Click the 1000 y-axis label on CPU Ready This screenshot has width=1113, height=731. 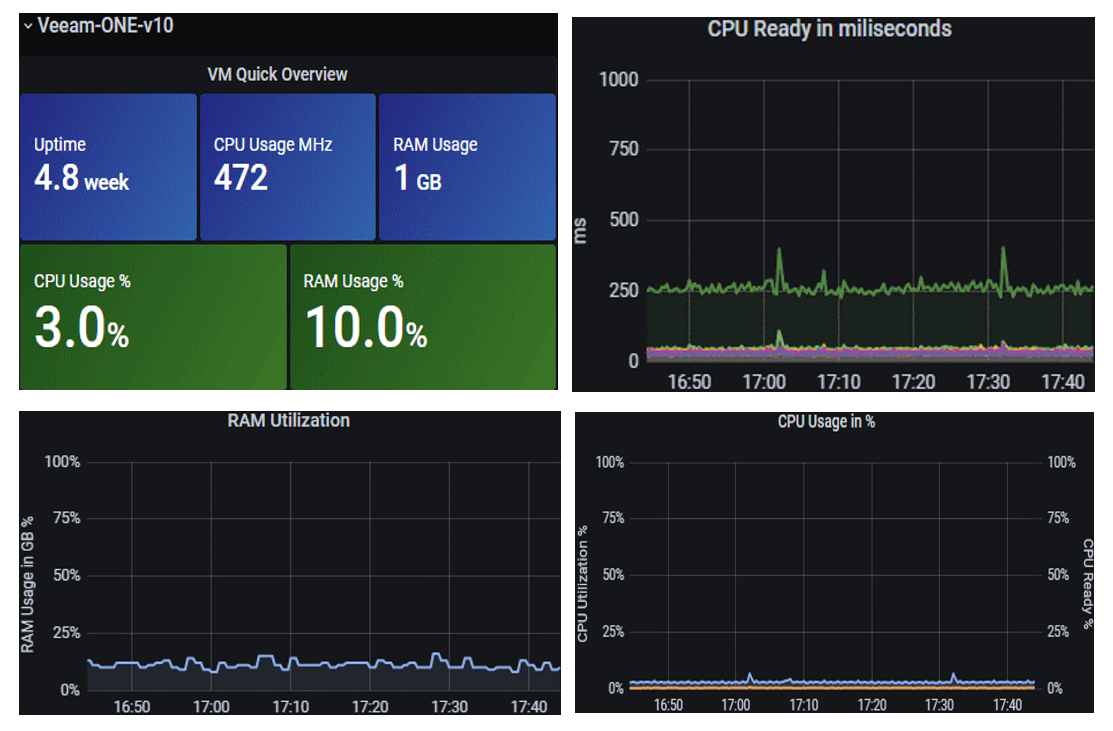pyautogui.click(x=618, y=79)
